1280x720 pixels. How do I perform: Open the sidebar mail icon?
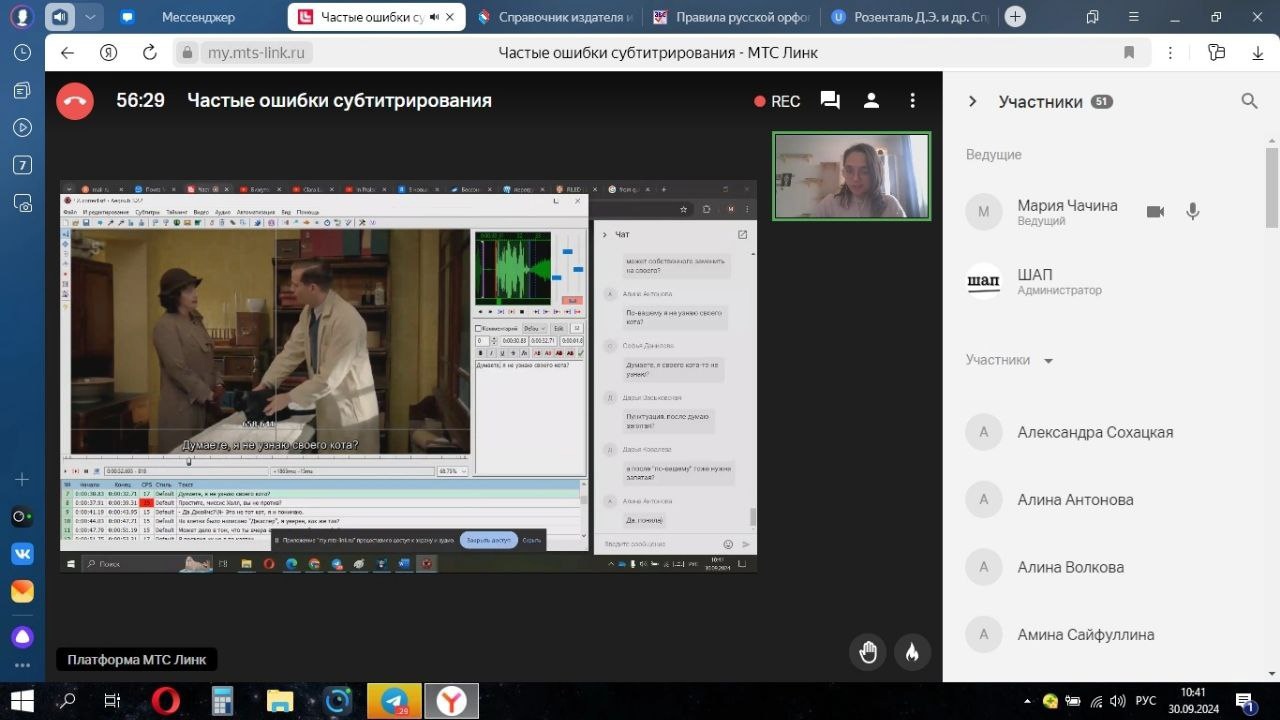tap(22, 591)
